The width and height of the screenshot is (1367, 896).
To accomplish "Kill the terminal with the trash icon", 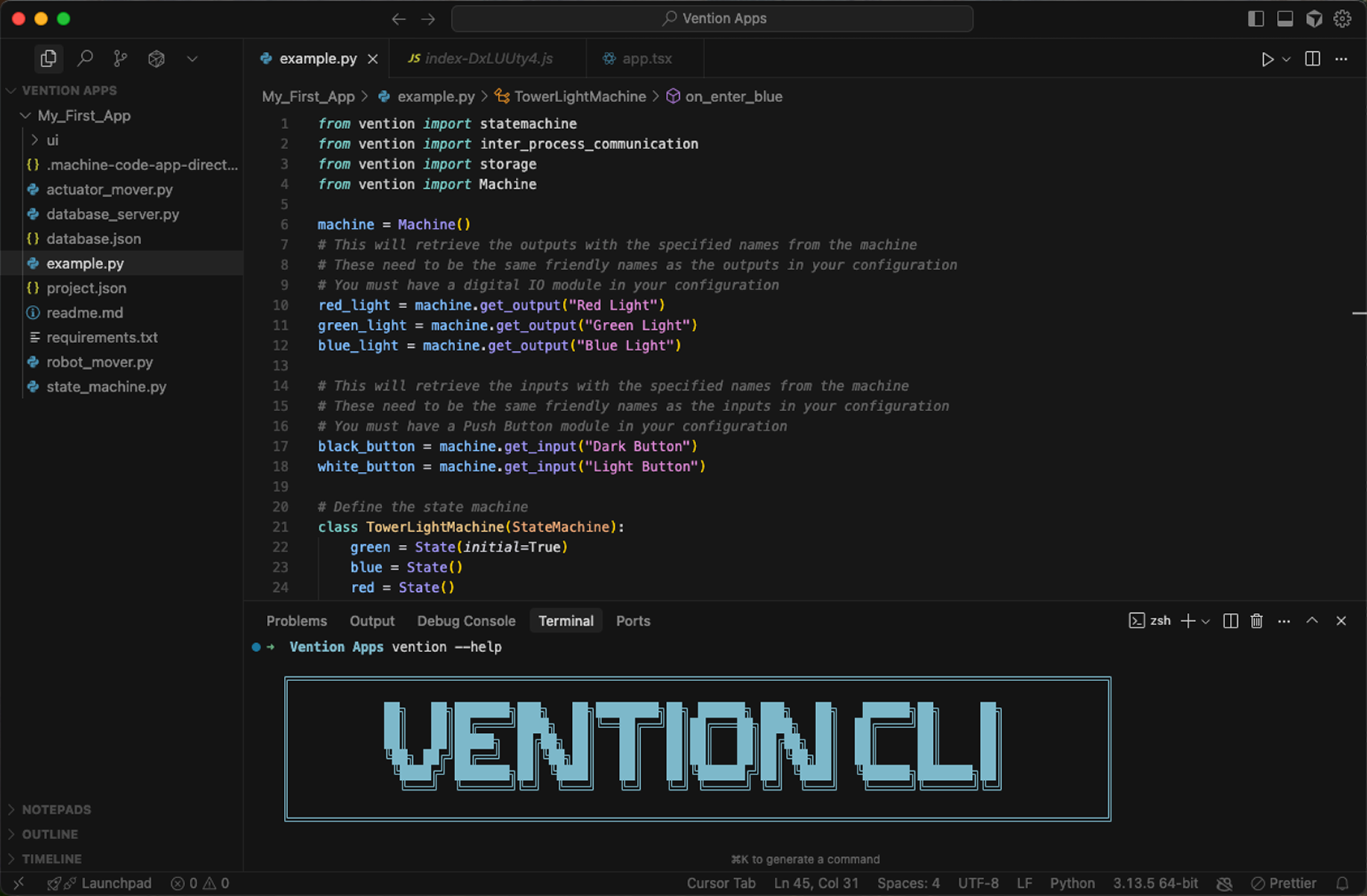I will (x=1257, y=620).
